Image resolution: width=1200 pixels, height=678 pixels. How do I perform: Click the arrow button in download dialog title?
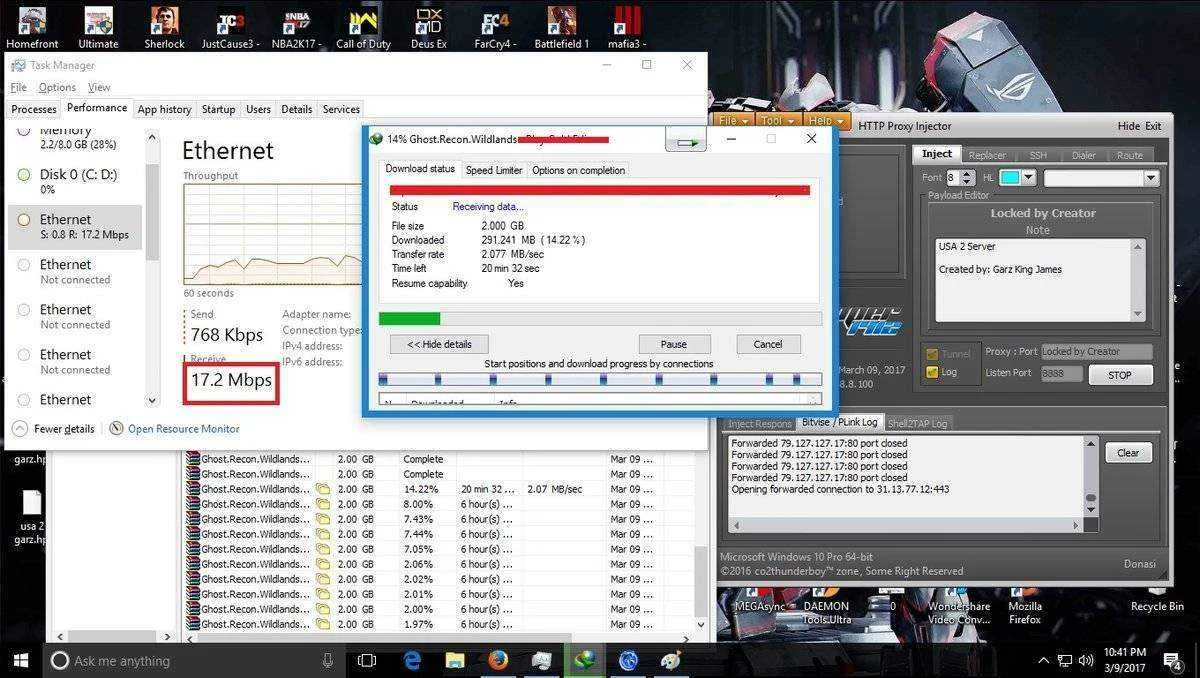pos(686,141)
